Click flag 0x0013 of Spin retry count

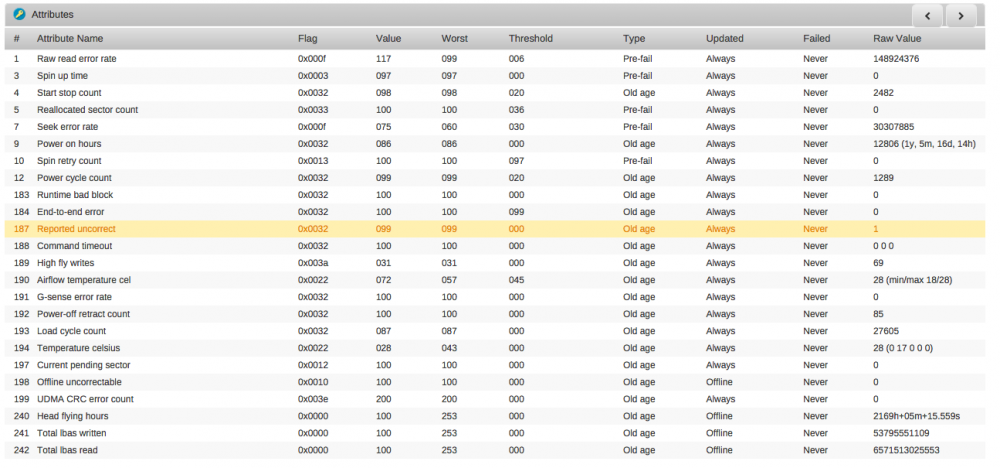point(313,161)
